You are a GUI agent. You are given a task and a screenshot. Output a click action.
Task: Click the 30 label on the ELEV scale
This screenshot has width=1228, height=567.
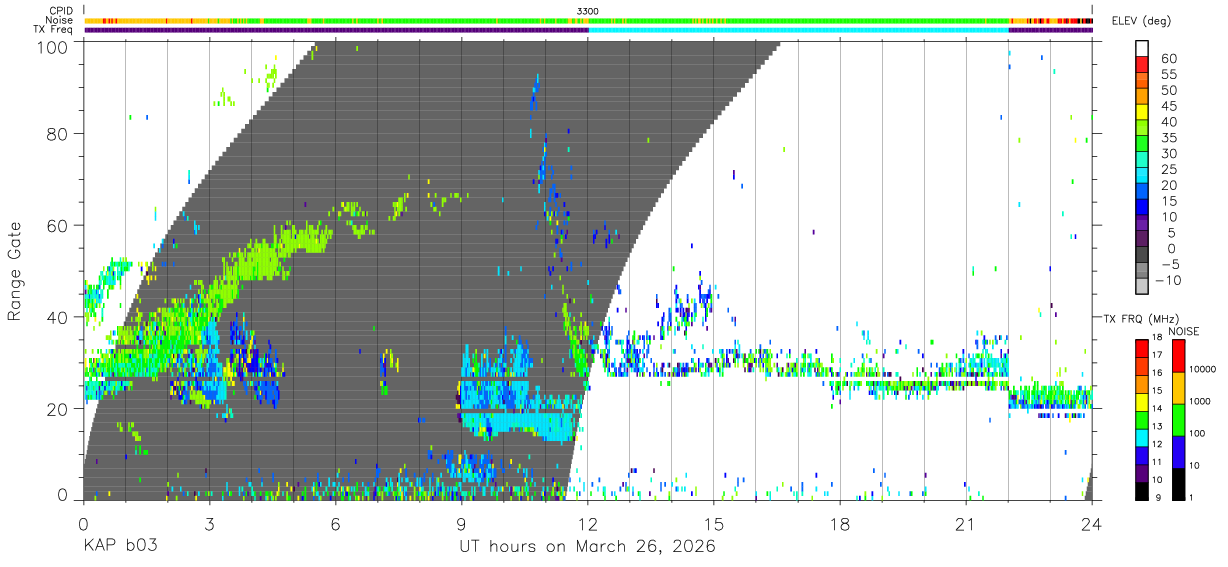point(1169,153)
